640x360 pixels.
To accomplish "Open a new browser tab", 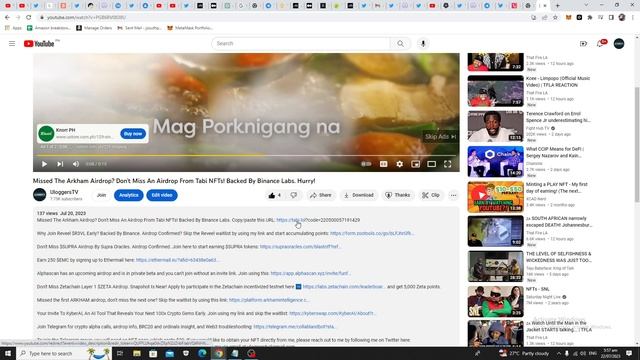I will (x=558, y=6).
